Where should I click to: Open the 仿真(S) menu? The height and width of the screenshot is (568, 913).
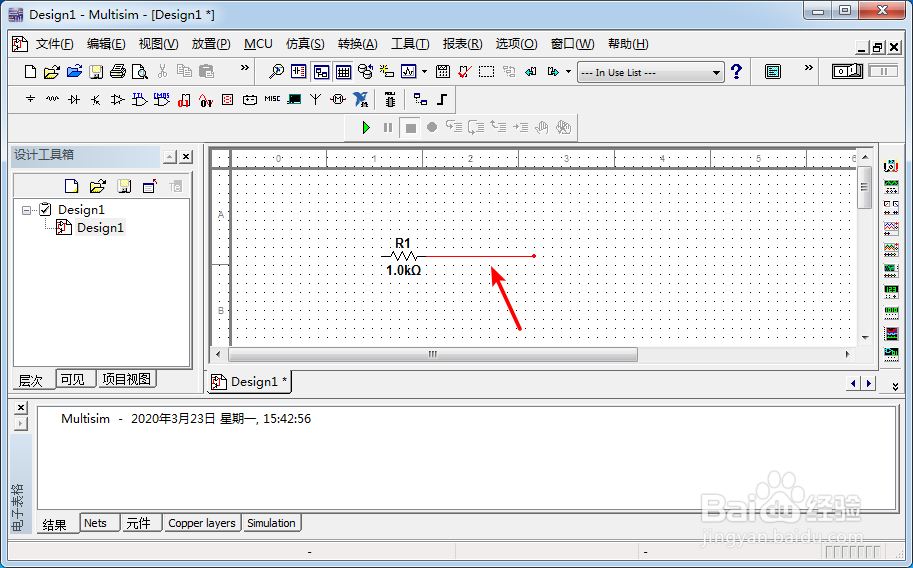[x=305, y=44]
